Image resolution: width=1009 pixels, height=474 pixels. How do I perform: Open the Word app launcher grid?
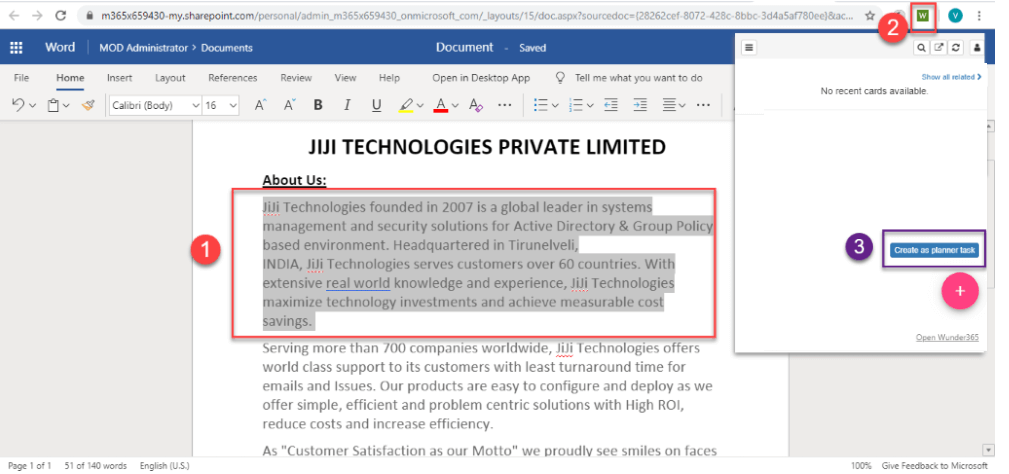17,47
